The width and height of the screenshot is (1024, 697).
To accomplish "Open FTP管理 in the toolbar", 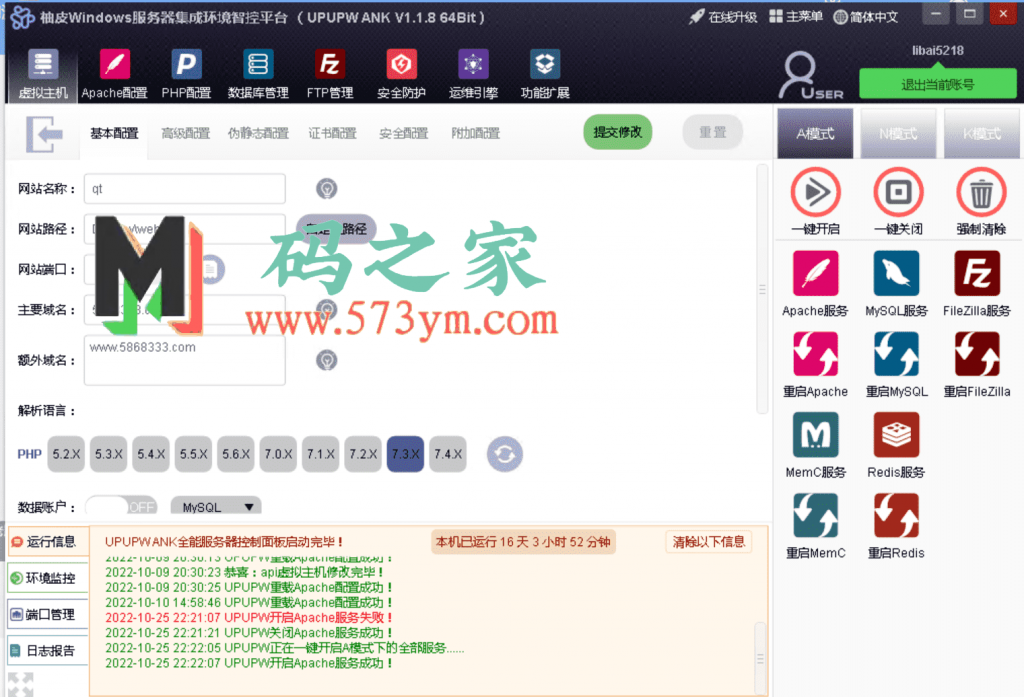I will [330, 74].
